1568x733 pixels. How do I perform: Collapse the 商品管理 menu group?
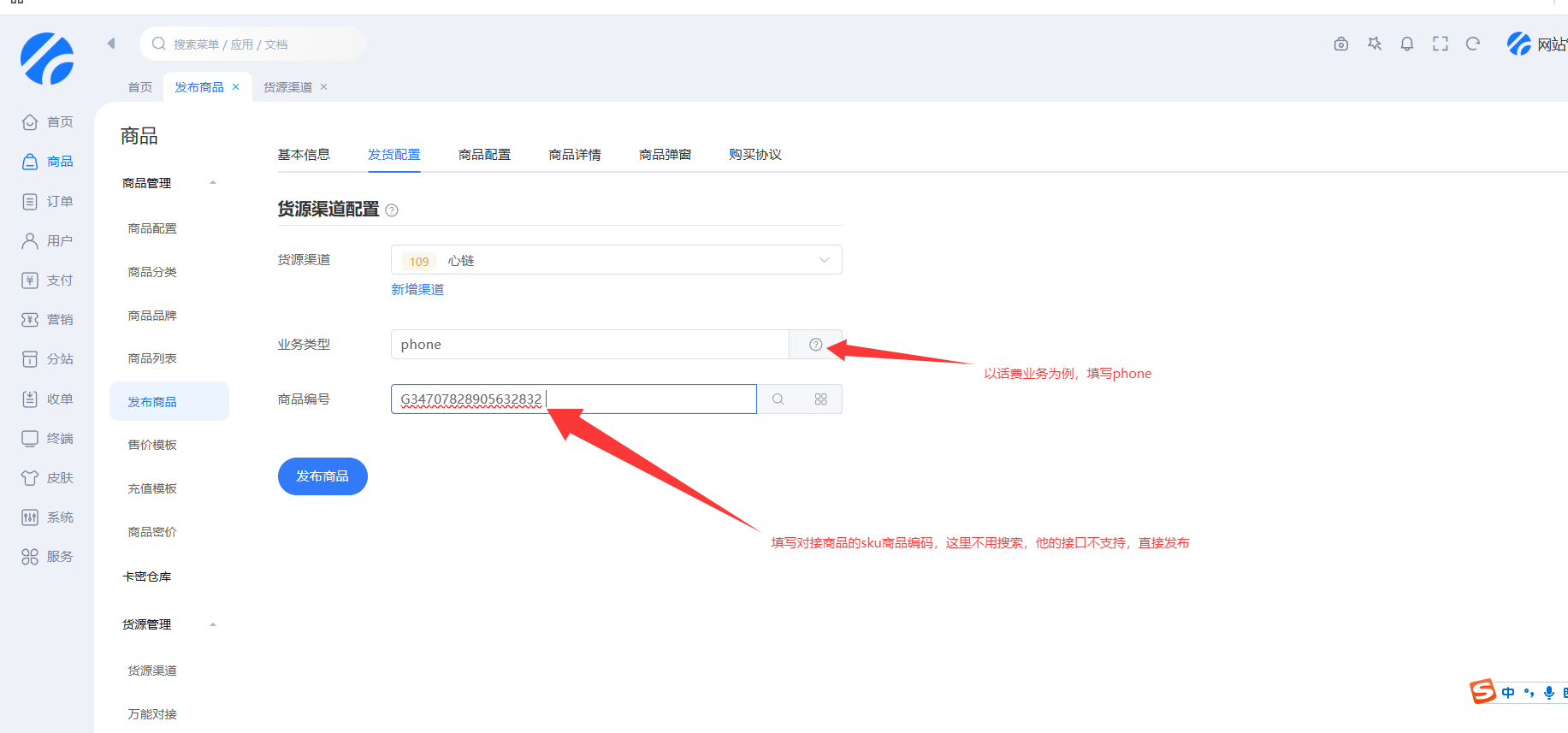click(213, 183)
